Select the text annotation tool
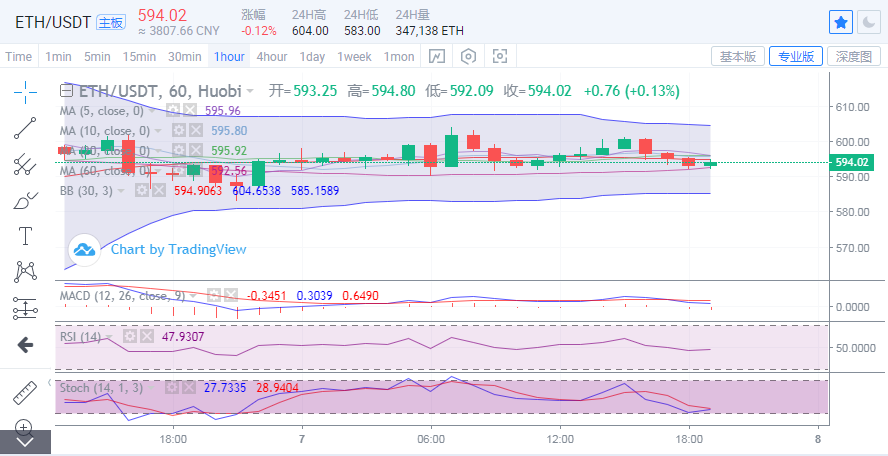Screen dimensions: 888x456 tap(26, 237)
